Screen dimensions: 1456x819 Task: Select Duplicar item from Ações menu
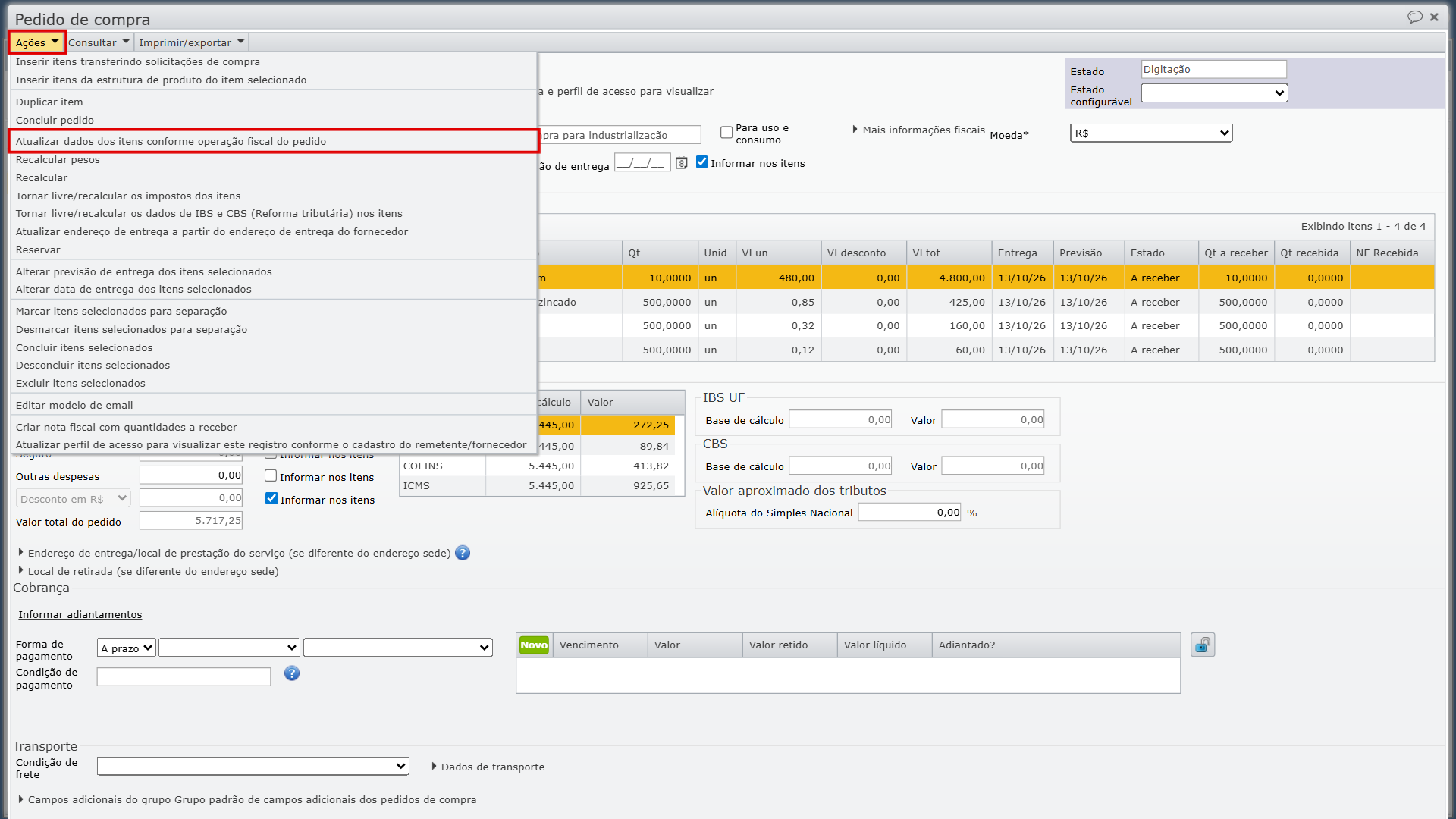pyautogui.click(x=274, y=102)
